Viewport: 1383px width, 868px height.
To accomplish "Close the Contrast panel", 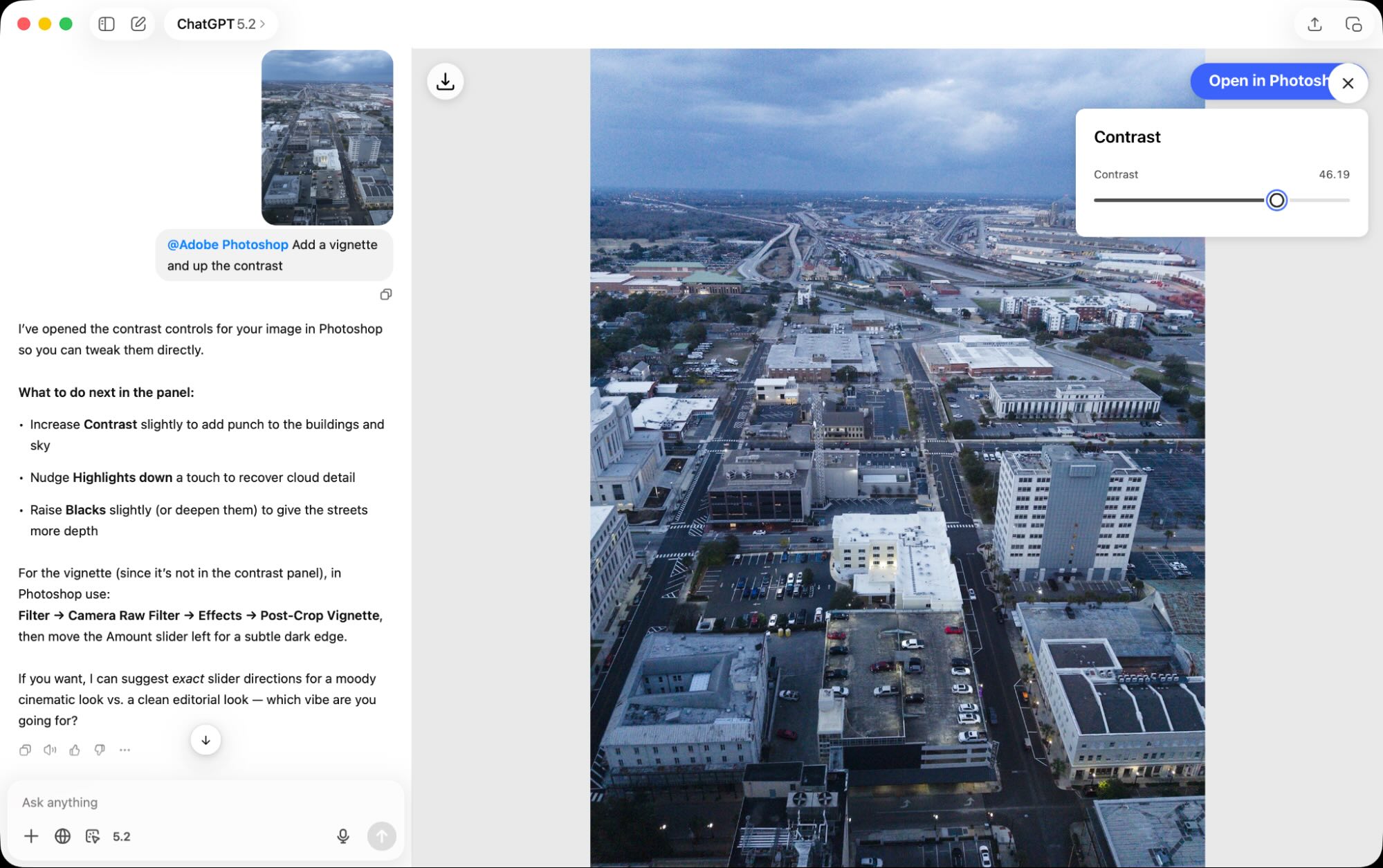I will click(1347, 84).
